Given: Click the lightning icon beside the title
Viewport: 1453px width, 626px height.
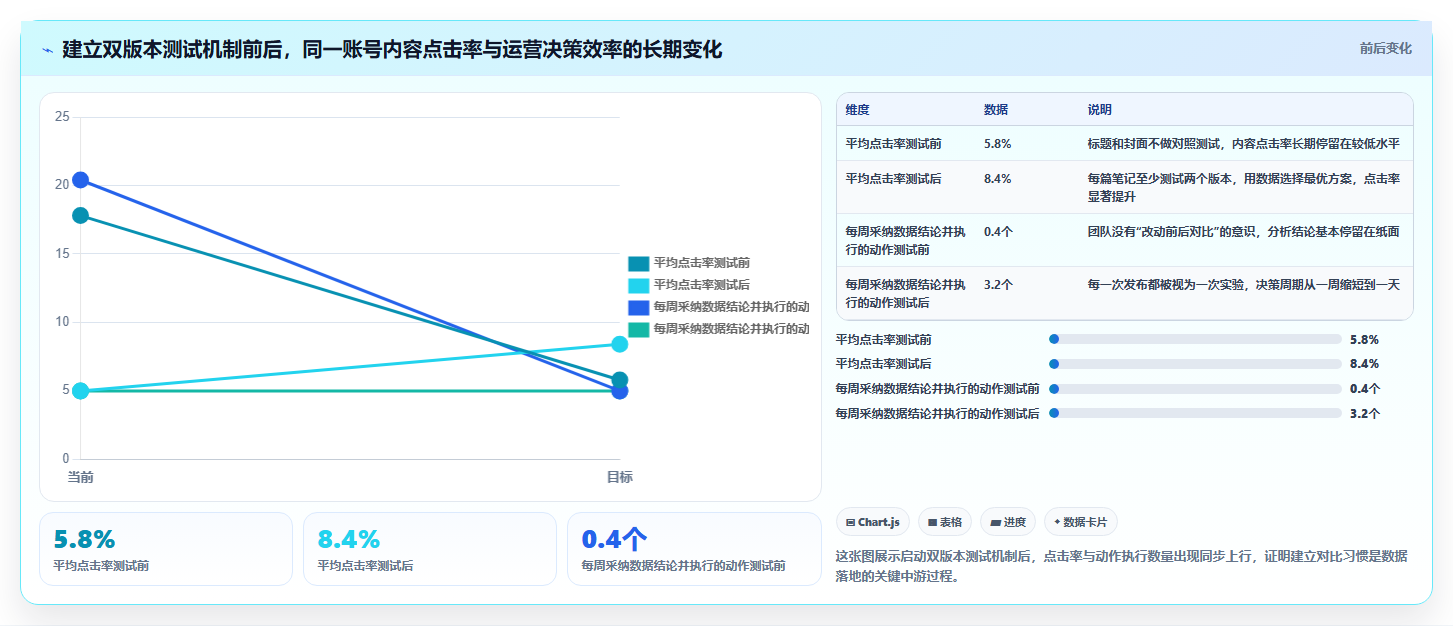Looking at the screenshot, I should point(47,50).
